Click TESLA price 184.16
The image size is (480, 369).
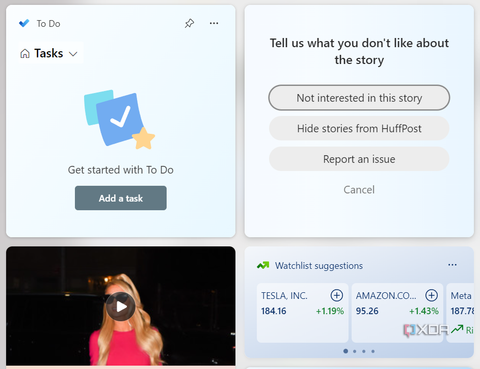click(x=274, y=311)
